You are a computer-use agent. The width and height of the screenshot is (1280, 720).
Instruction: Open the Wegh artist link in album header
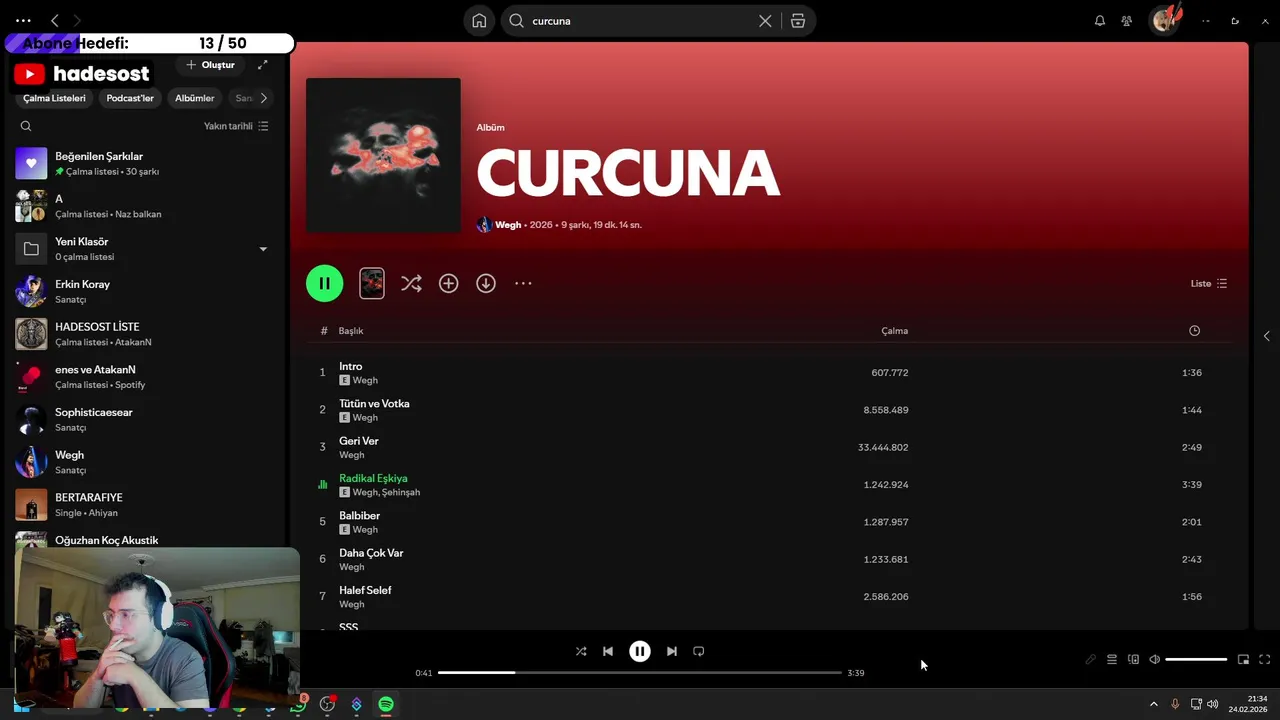click(x=508, y=225)
